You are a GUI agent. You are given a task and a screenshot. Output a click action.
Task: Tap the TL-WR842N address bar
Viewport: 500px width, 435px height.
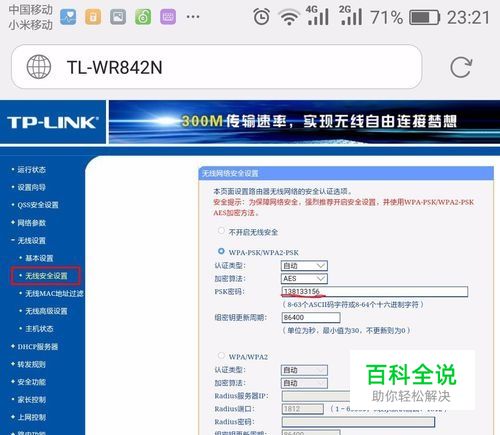pos(217,67)
